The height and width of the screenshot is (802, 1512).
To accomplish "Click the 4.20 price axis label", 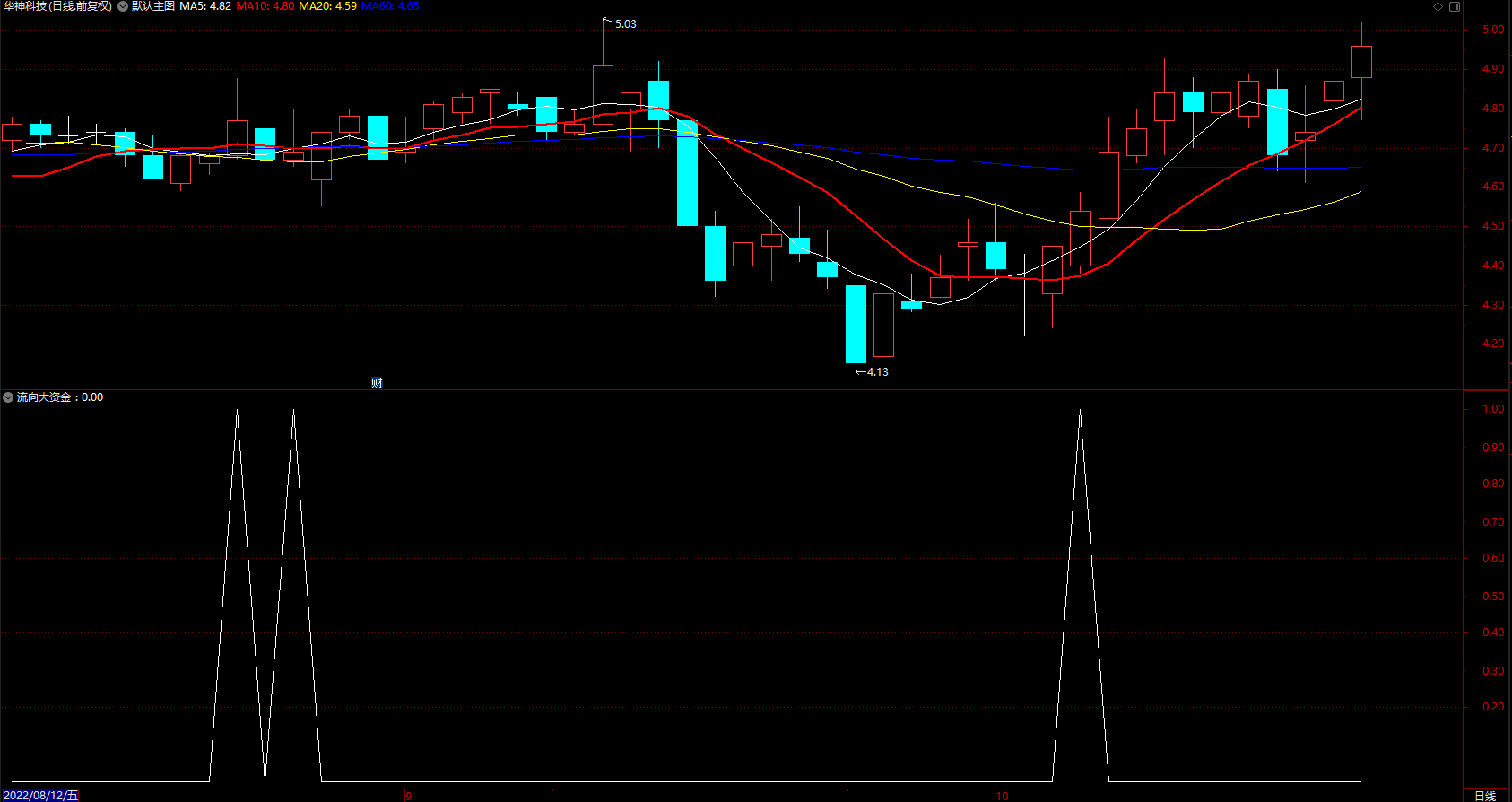I will [x=1493, y=344].
